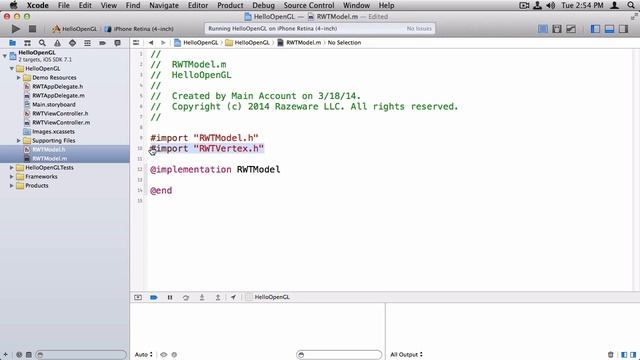Show the Log navigator
Image resolution: width=640 pixels, height=360 pixels.
[118, 43]
